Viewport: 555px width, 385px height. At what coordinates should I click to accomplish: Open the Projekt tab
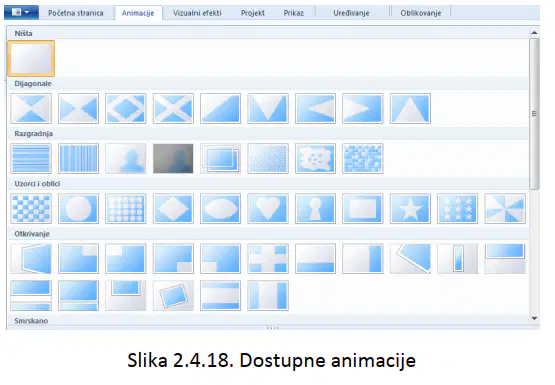(x=253, y=13)
